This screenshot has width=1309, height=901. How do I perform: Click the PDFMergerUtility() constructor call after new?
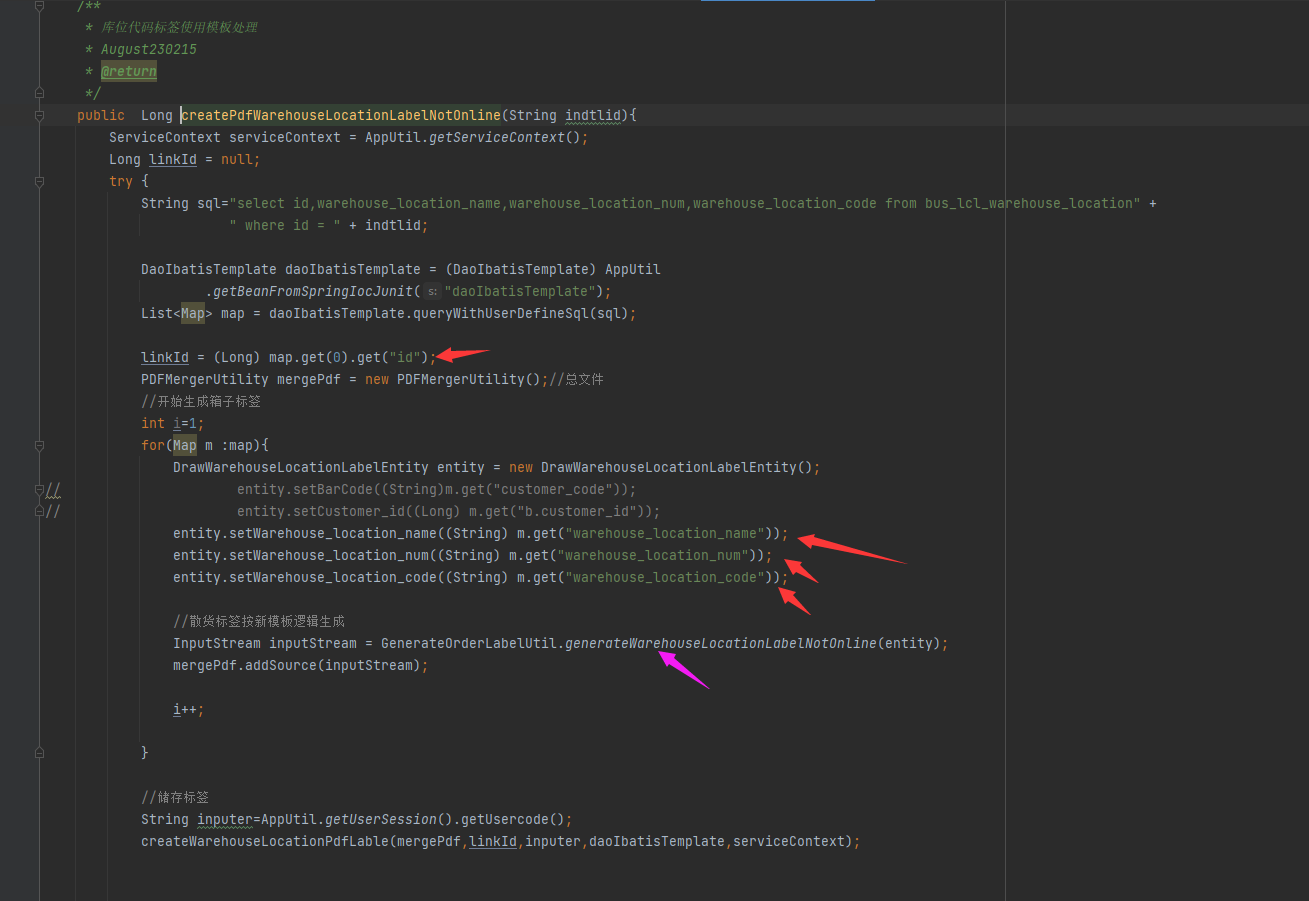(469, 379)
